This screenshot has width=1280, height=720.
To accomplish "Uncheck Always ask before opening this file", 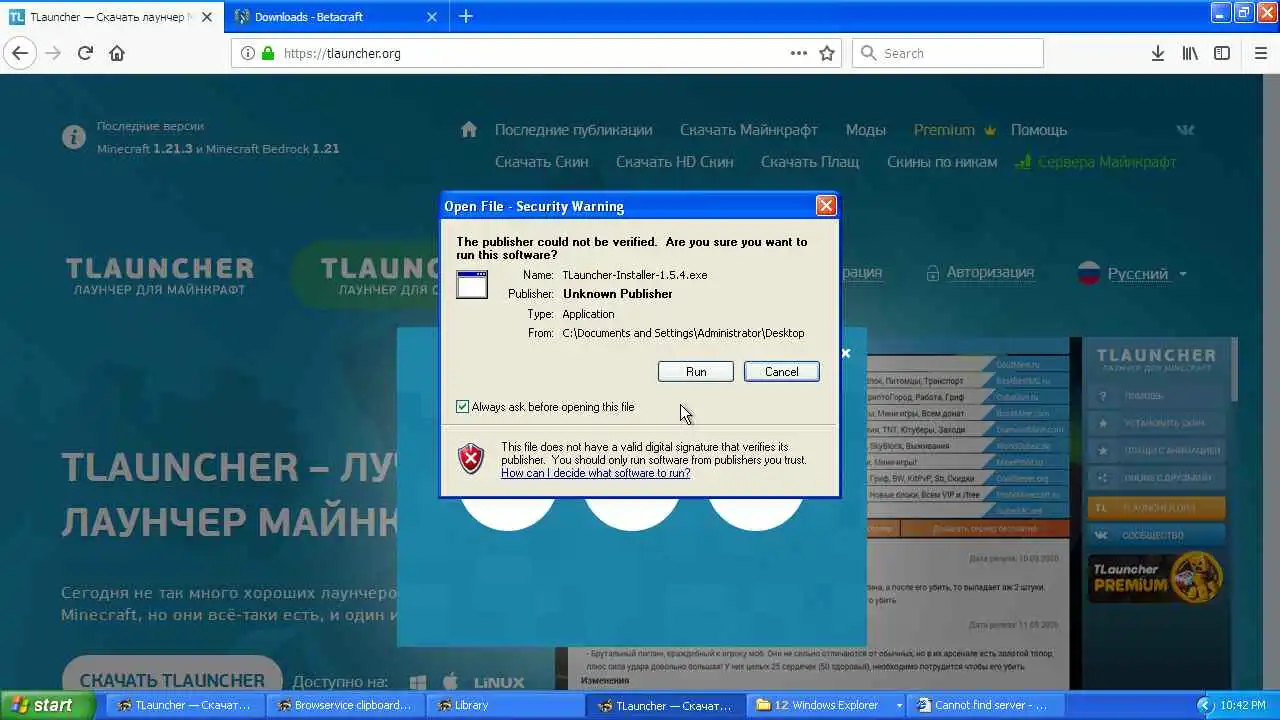I will pos(462,407).
